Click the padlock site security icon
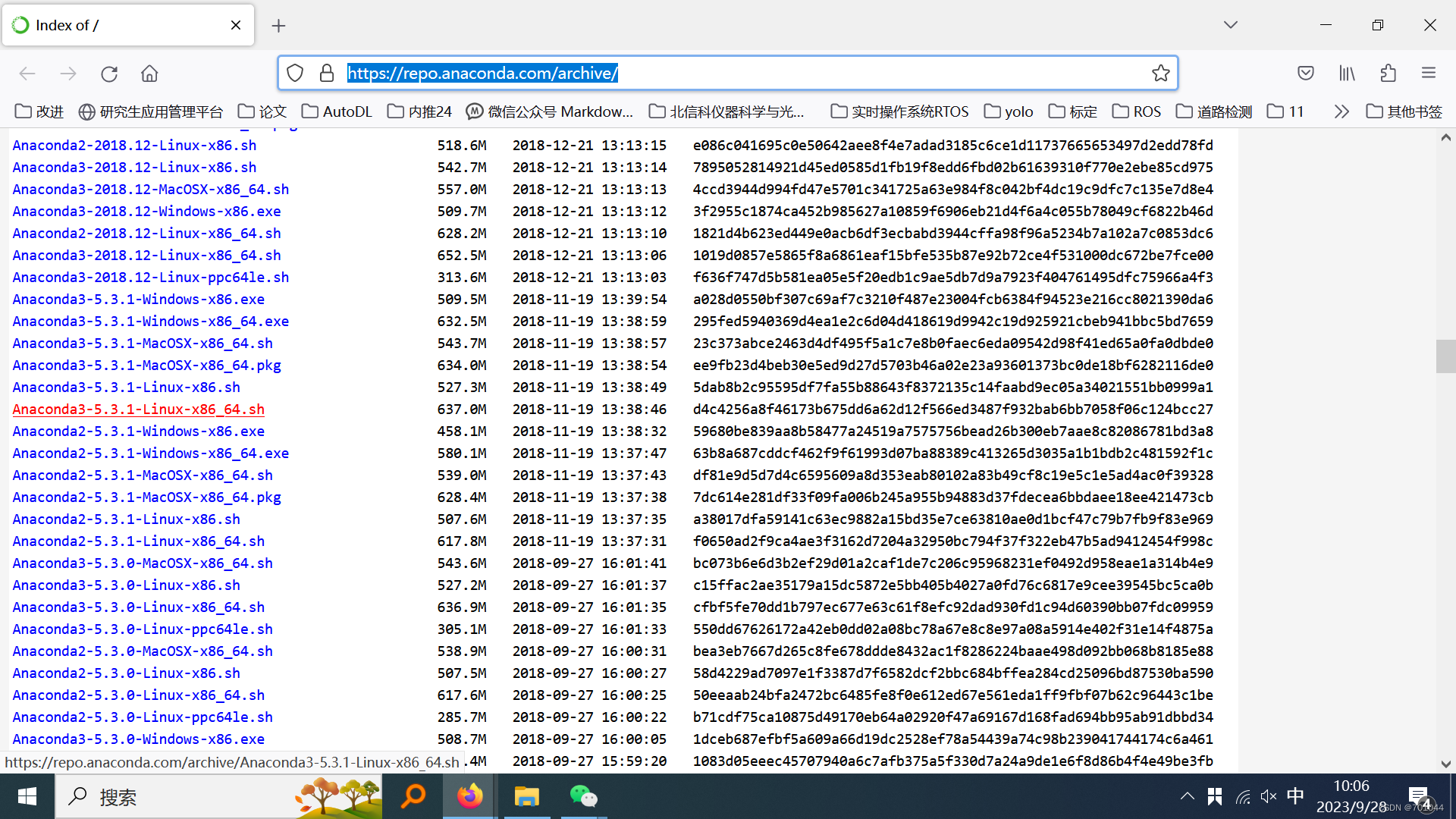 click(x=327, y=73)
